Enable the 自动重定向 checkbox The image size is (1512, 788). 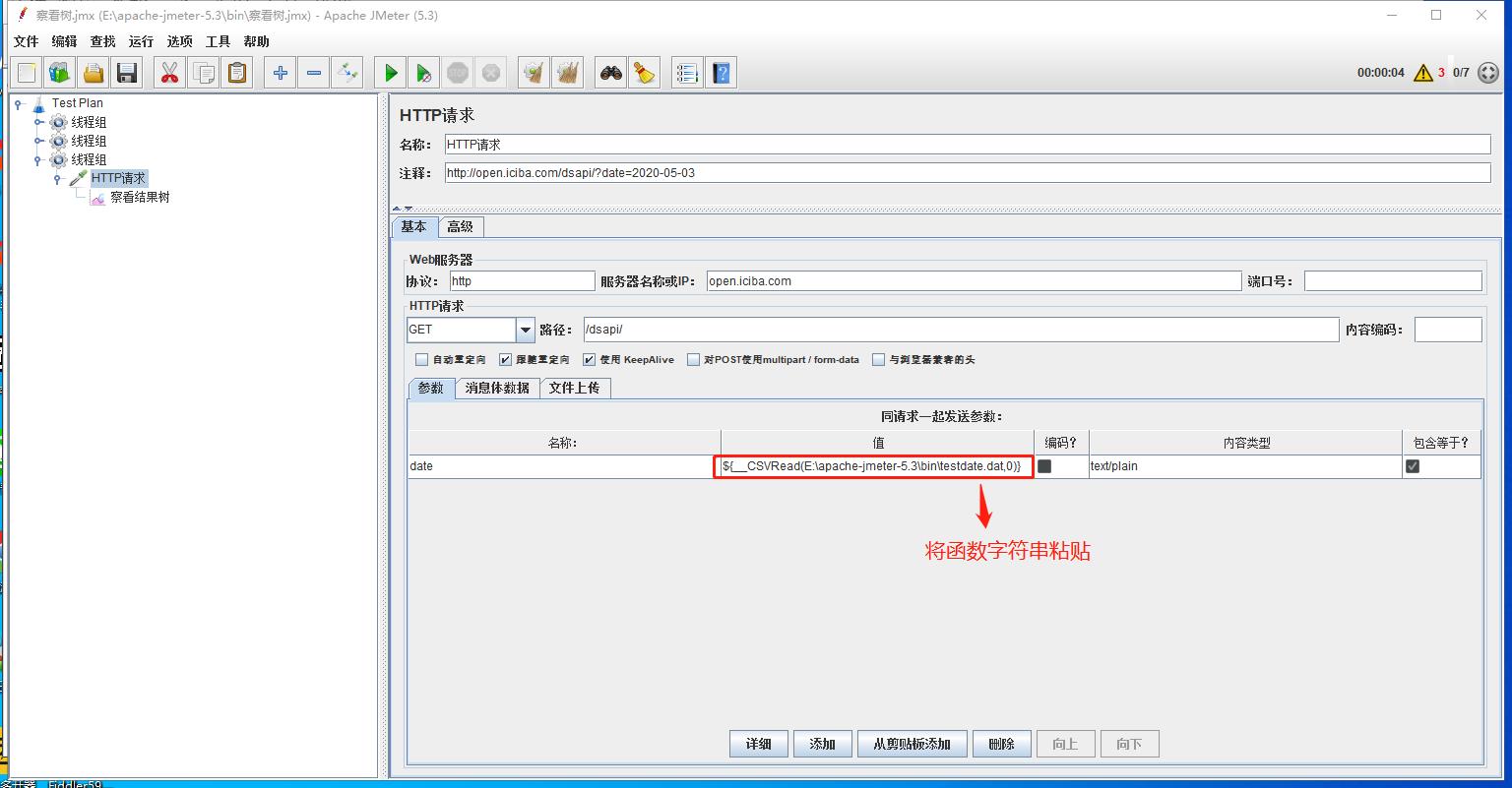click(421, 360)
